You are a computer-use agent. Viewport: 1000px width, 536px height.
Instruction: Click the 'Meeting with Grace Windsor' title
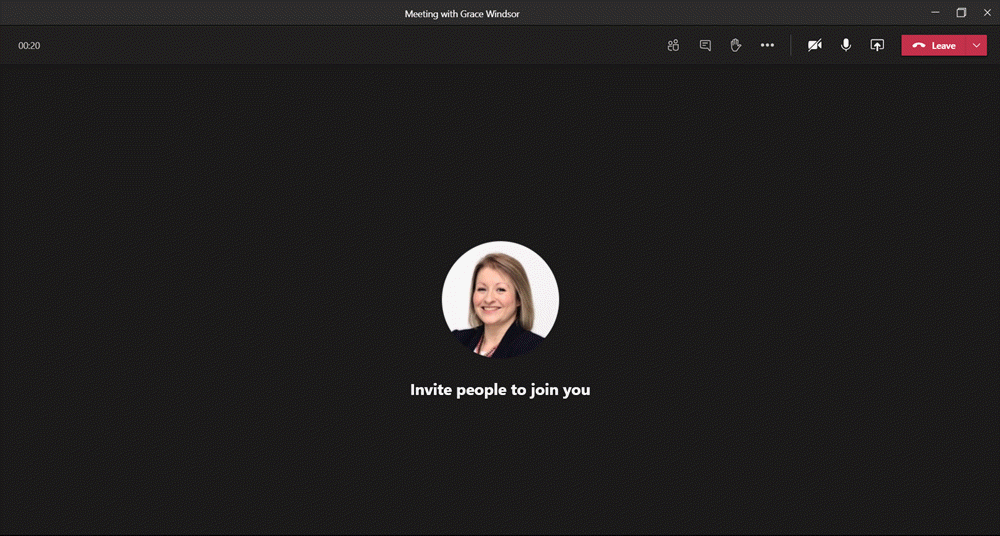point(461,14)
